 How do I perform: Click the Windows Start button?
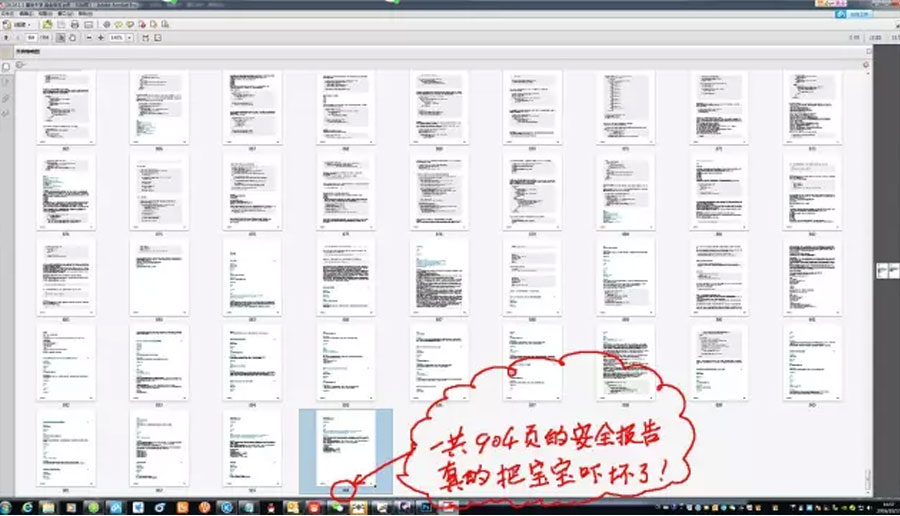coord(8,507)
